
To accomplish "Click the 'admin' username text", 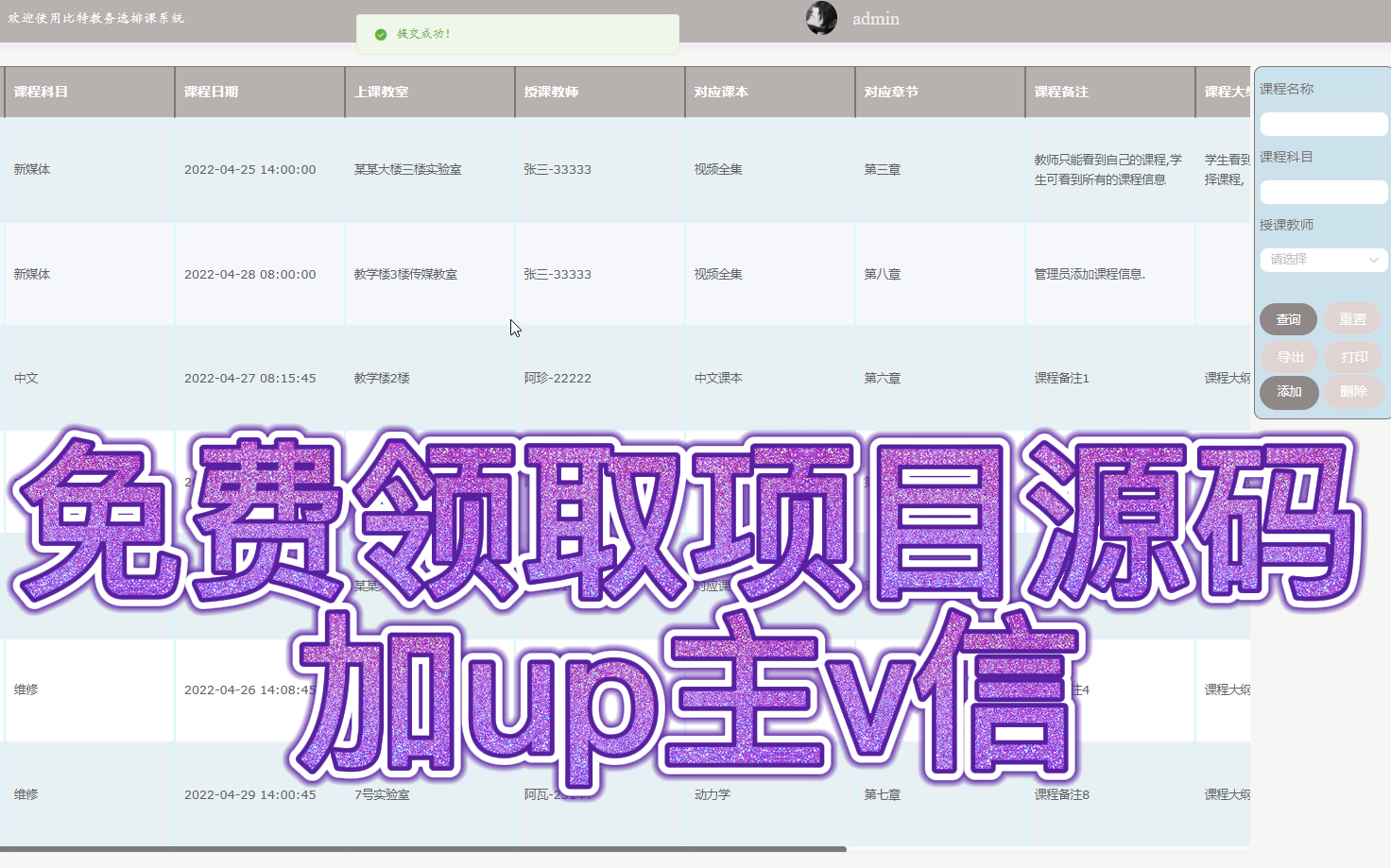I will tap(875, 18).
